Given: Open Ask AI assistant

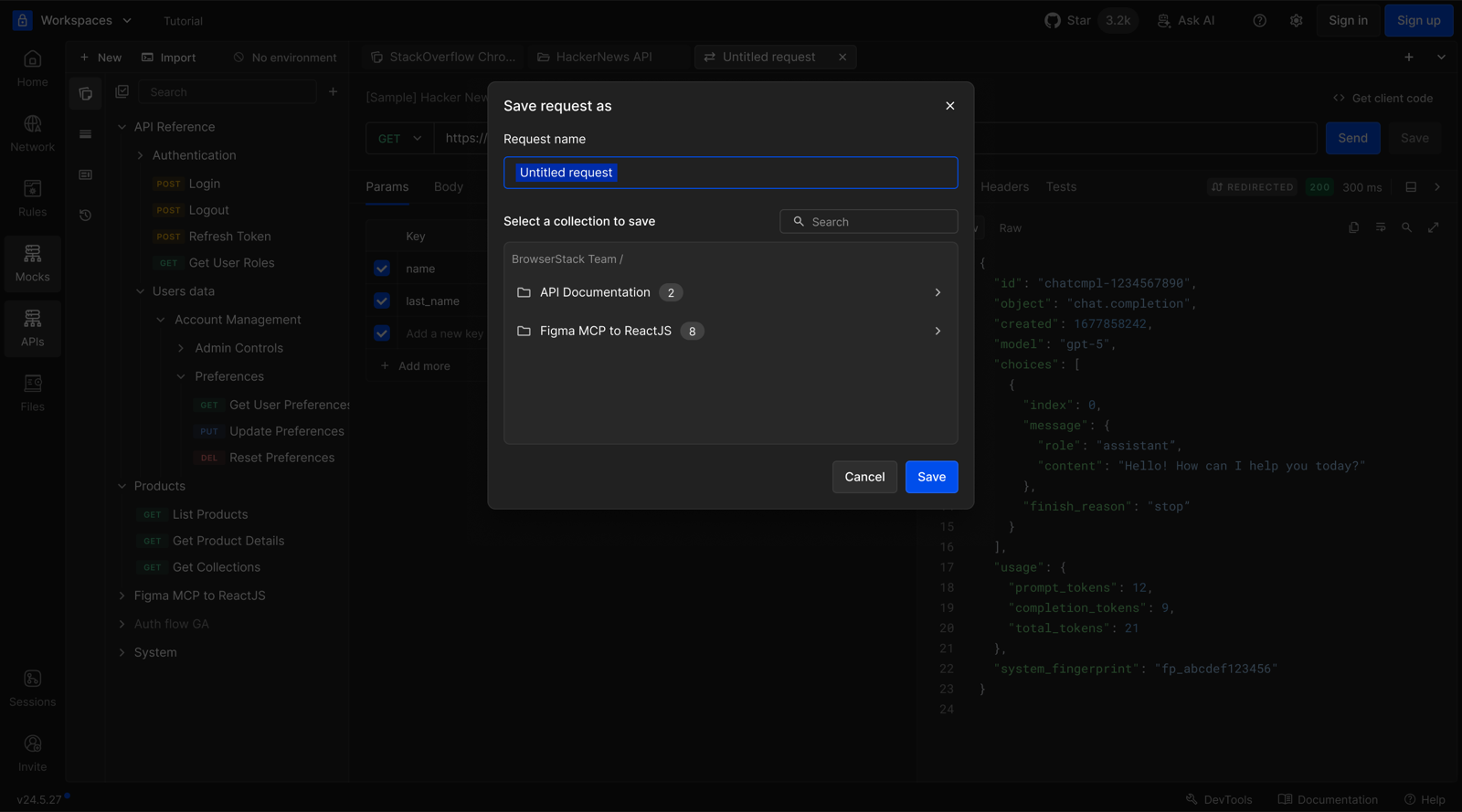Looking at the screenshot, I should click(1186, 20).
